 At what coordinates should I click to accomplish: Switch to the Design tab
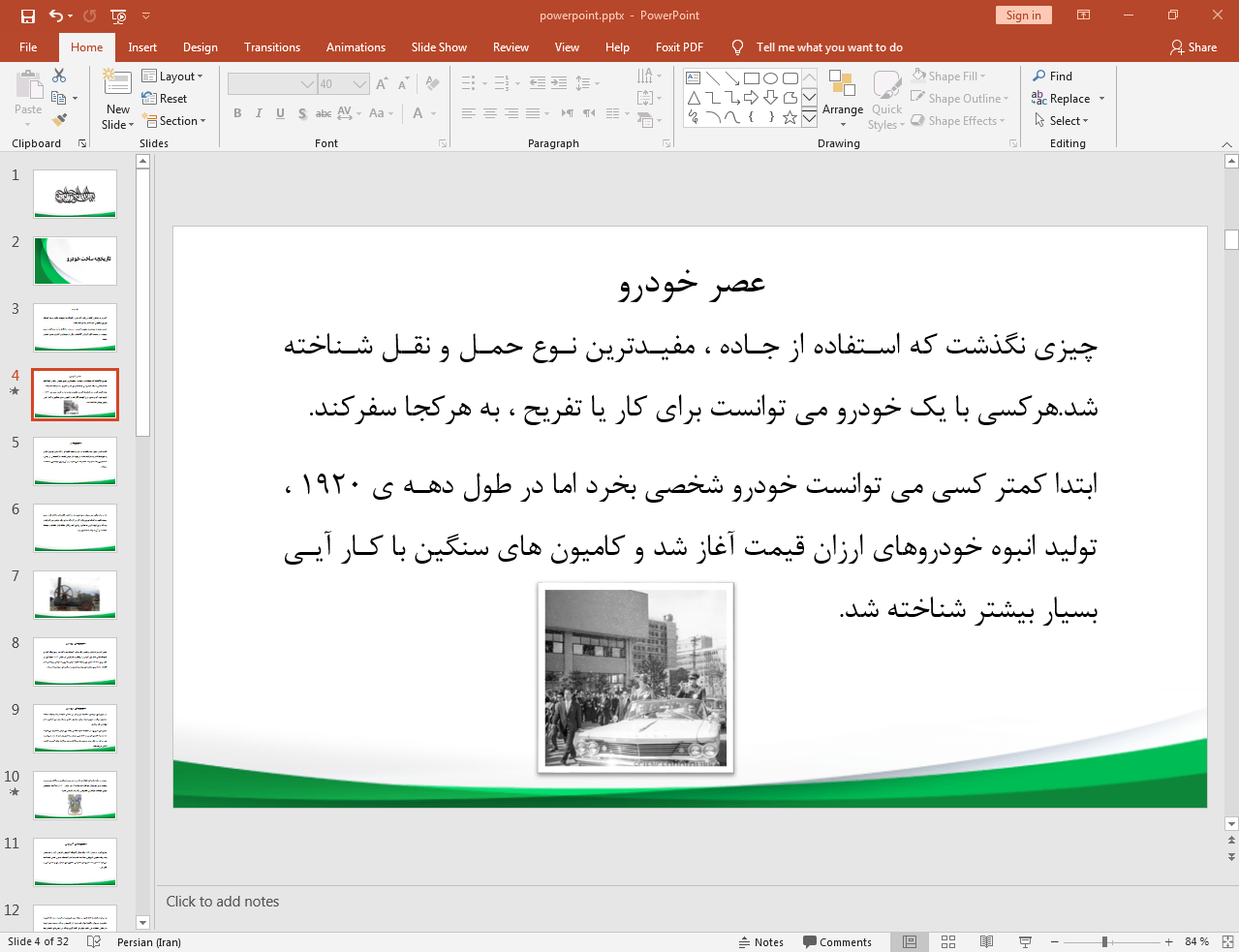click(x=201, y=46)
